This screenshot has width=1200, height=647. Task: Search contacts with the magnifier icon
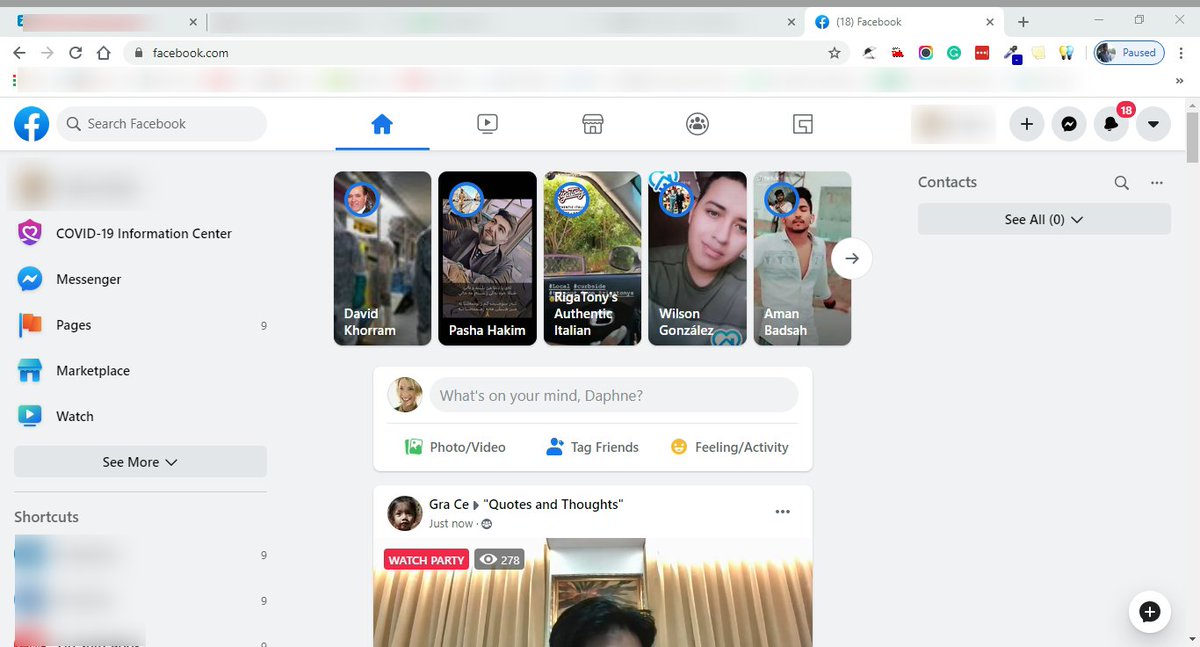coord(1122,183)
